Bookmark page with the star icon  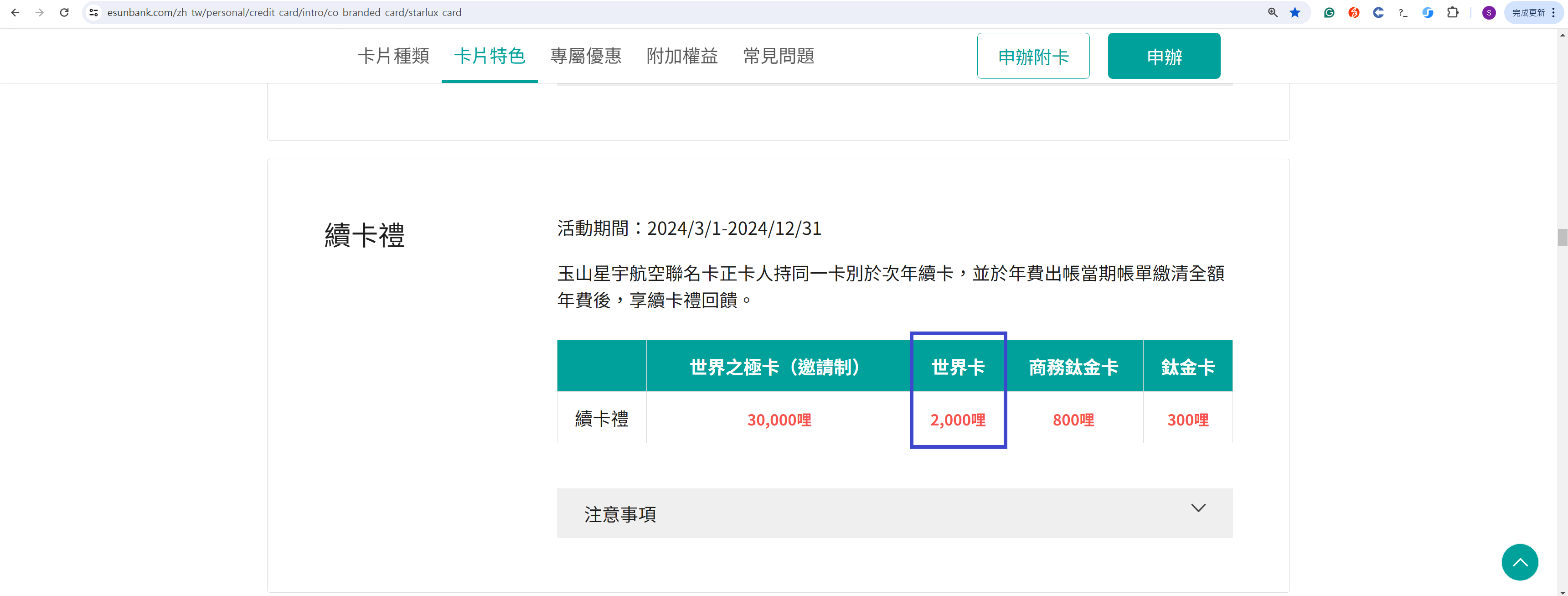pyautogui.click(x=1295, y=13)
